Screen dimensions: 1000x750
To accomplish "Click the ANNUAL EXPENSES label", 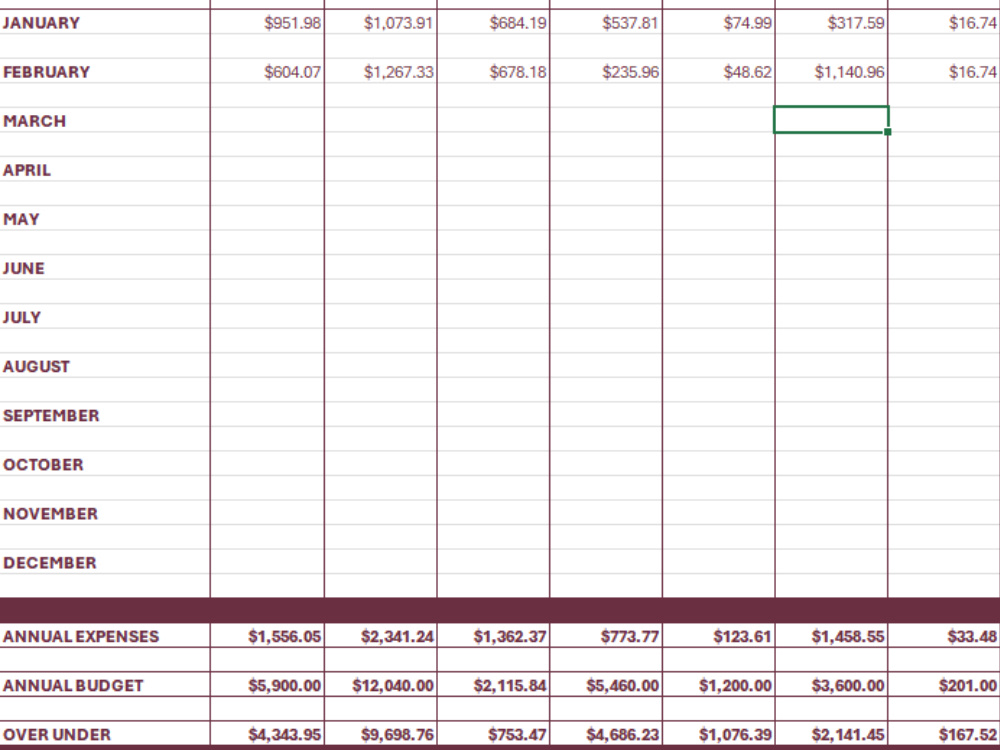I will point(81,636).
